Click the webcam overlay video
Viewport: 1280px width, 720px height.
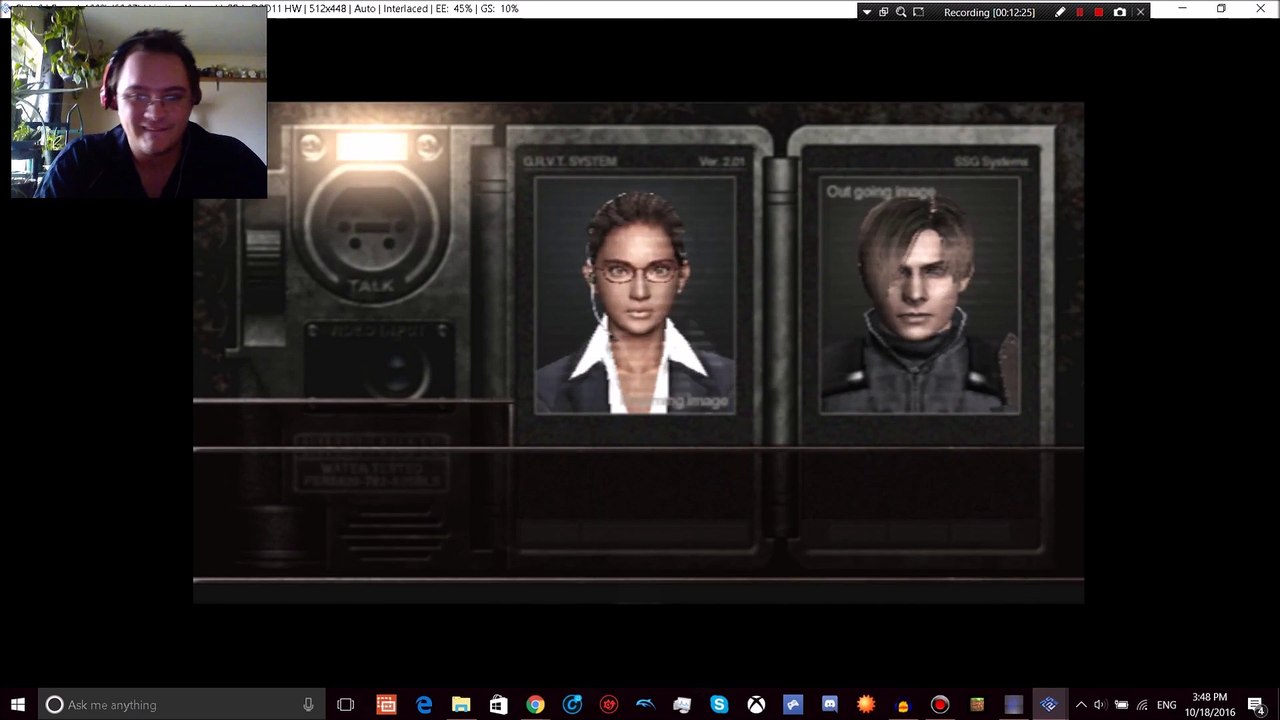(139, 104)
